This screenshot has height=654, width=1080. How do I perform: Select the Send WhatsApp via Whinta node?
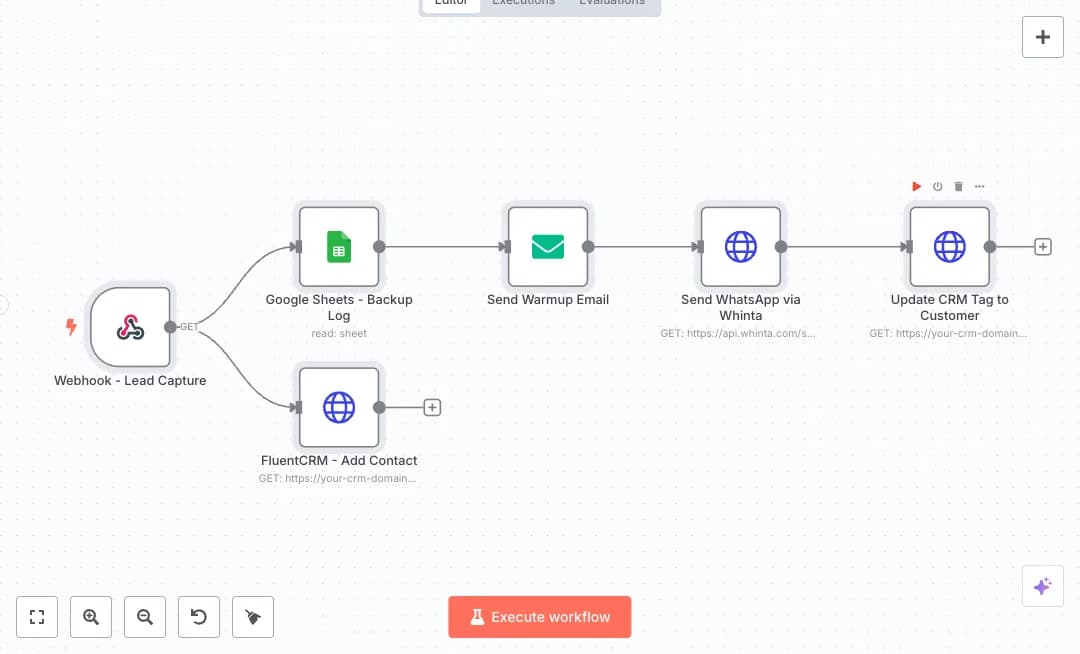(x=740, y=247)
